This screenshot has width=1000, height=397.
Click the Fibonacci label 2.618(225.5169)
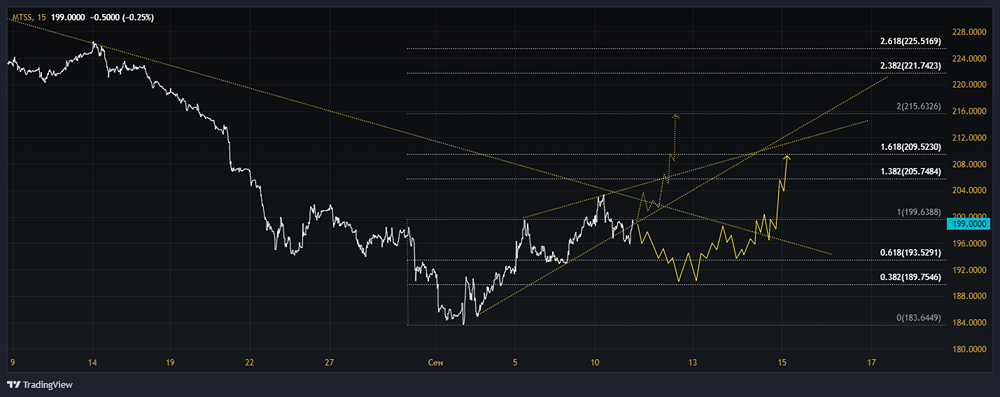[x=911, y=41]
